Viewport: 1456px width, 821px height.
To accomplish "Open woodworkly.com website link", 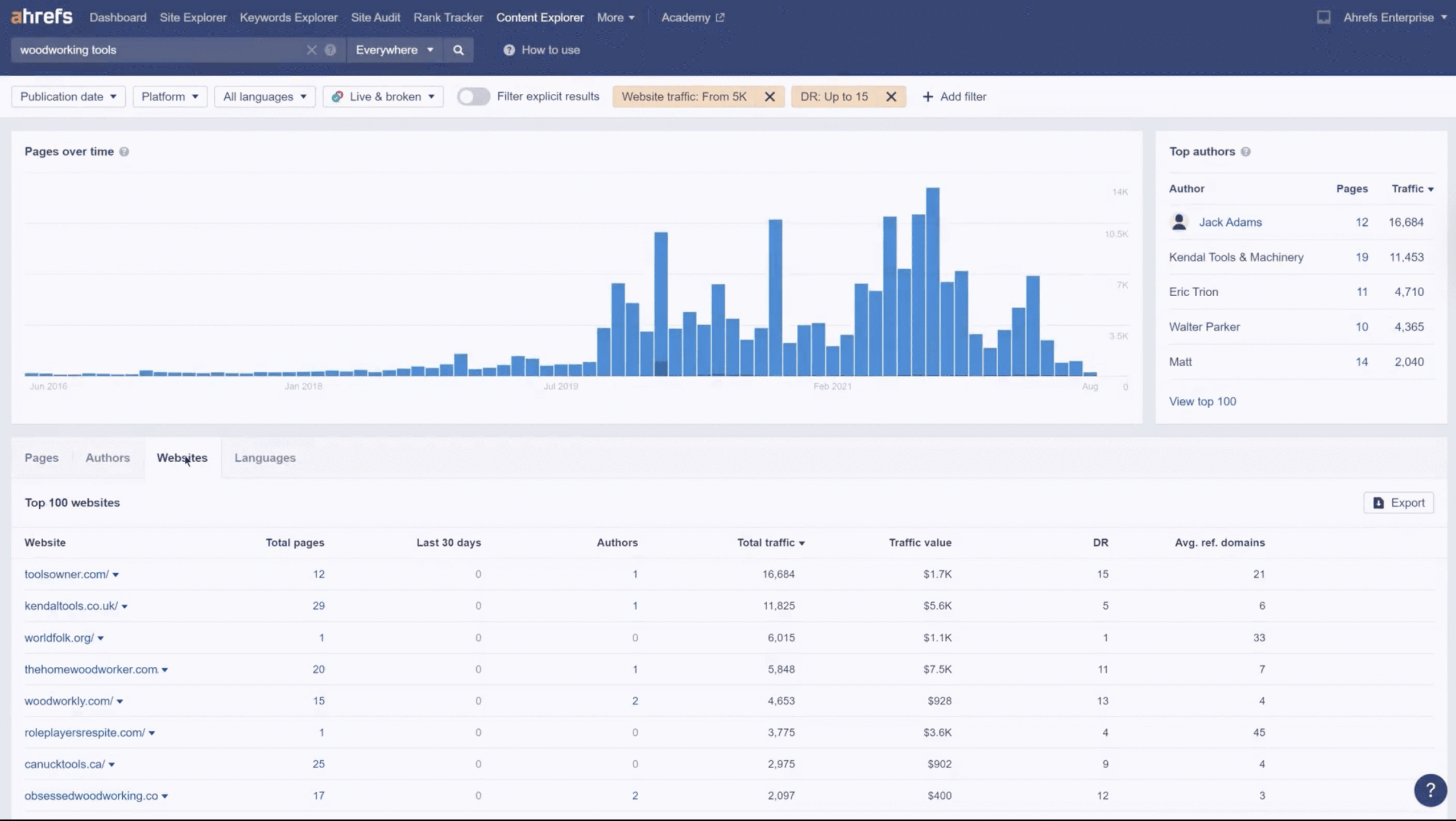I will [x=69, y=701].
